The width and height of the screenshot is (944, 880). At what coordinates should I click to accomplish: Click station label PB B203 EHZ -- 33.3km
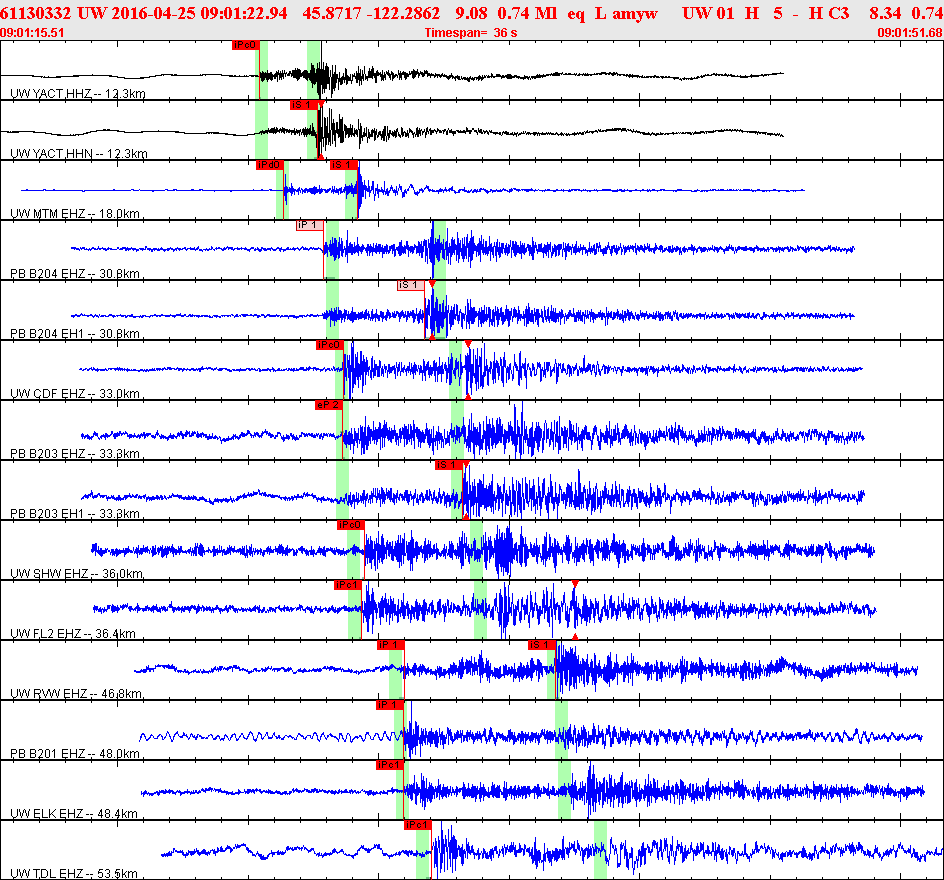click(75, 454)
